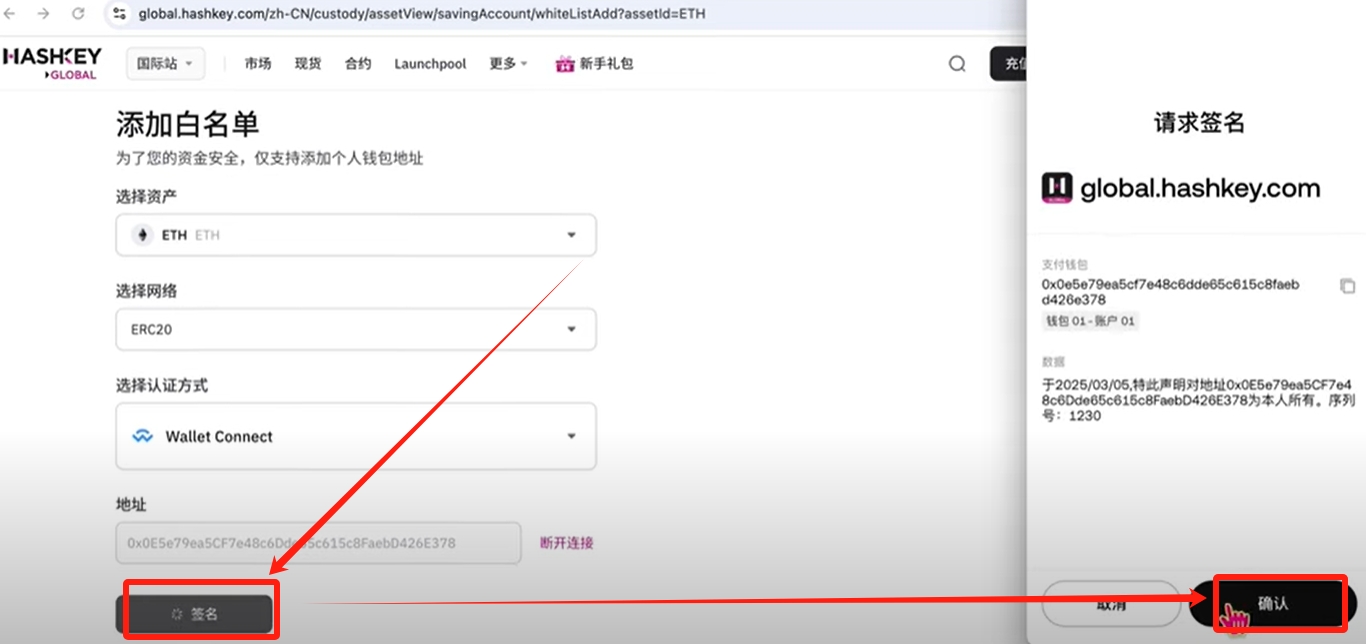
Task: Open the 现货 menu item
Action: (x=308, y=63)
